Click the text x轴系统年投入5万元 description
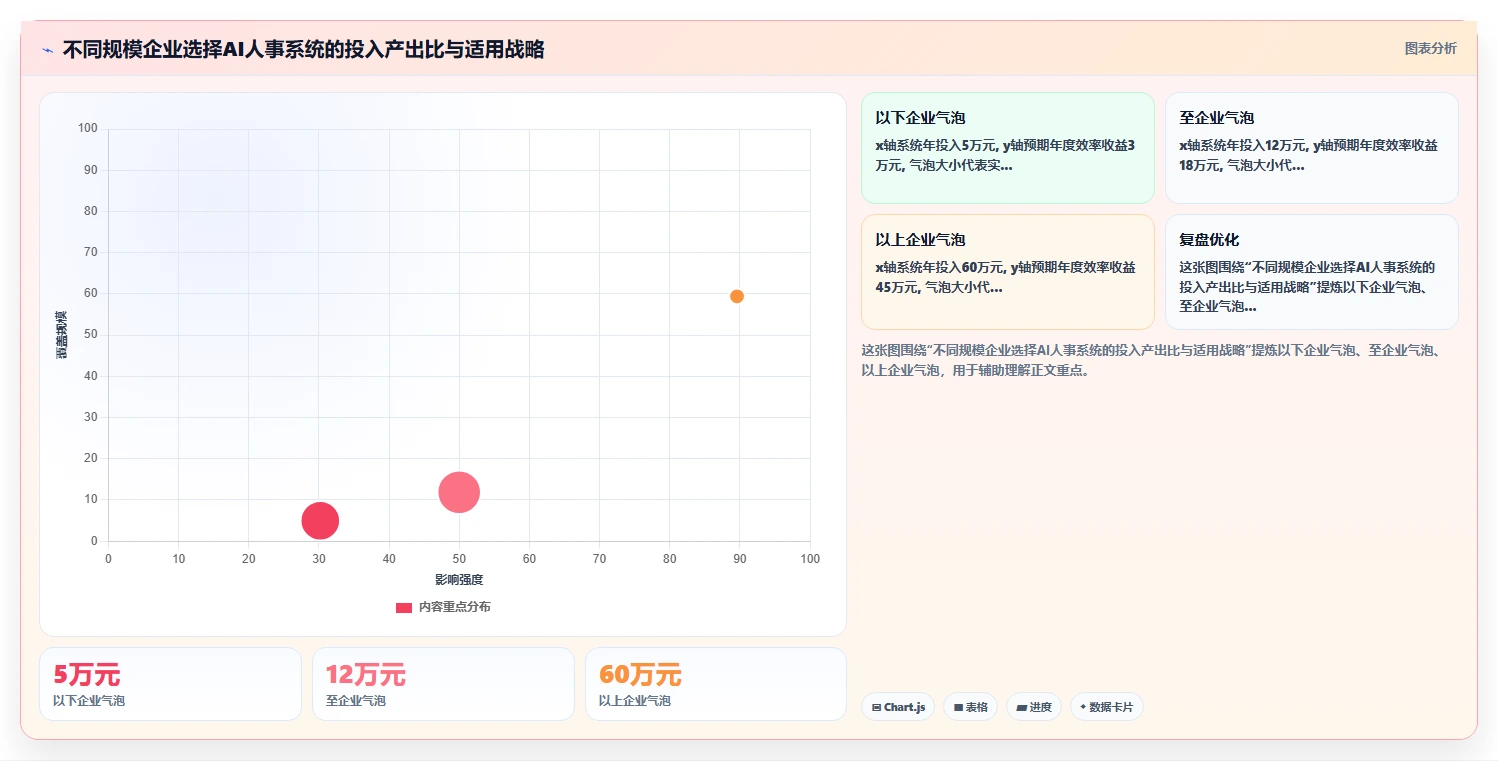The image size is (1498, 761). point(1005,155)
